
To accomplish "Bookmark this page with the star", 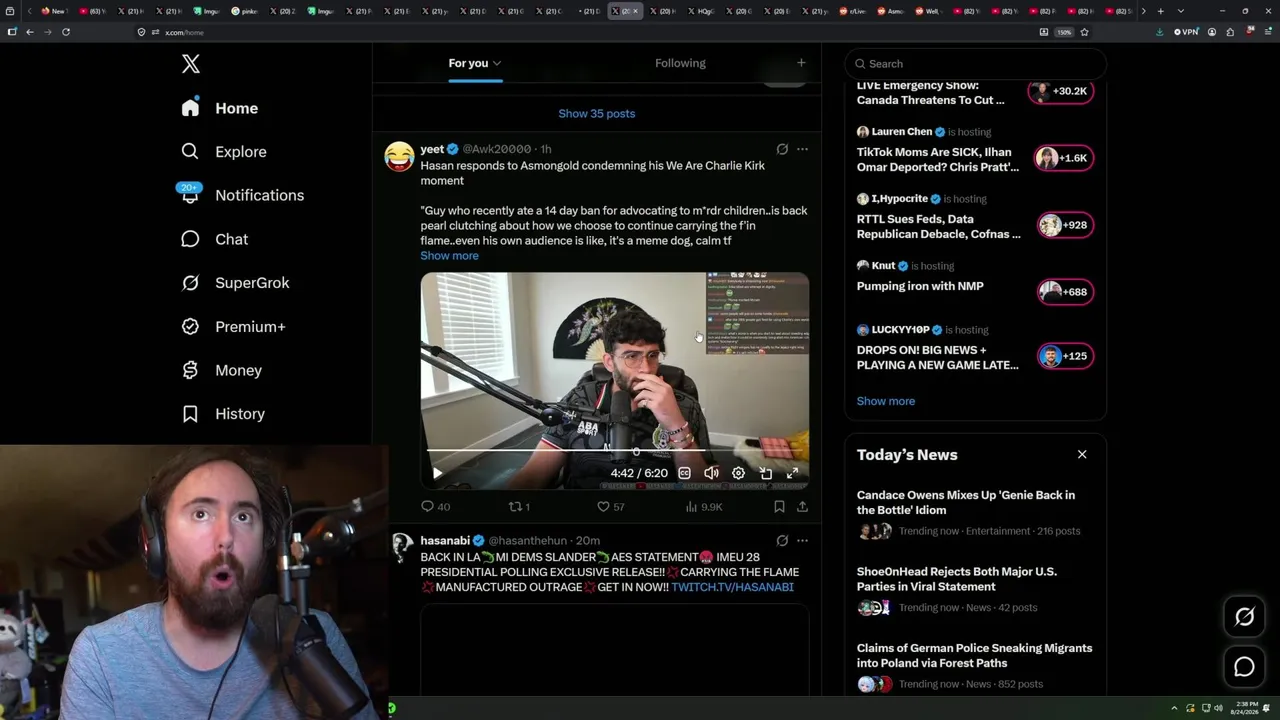I will [x=1085, y=32].
